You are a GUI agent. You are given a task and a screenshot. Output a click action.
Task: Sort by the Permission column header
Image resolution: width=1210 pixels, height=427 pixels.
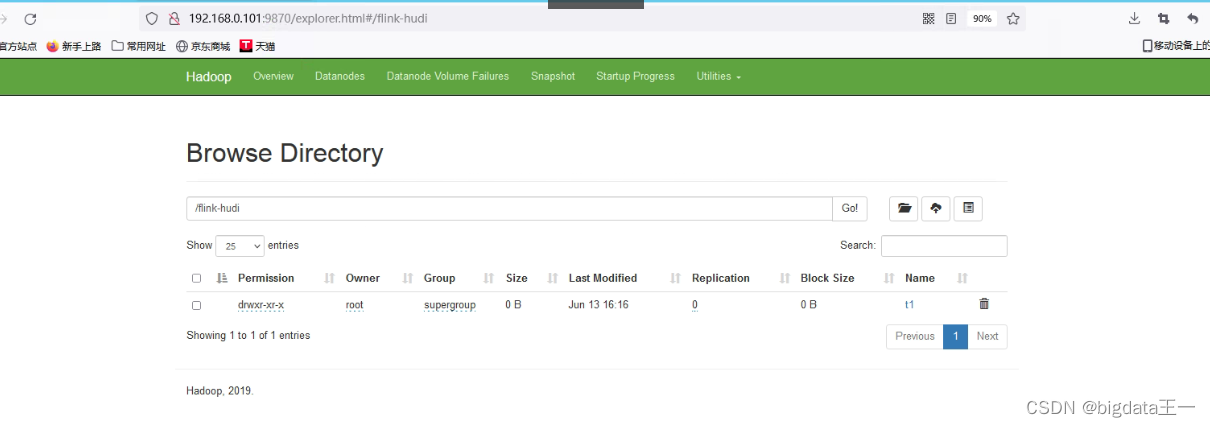(266, 278)
